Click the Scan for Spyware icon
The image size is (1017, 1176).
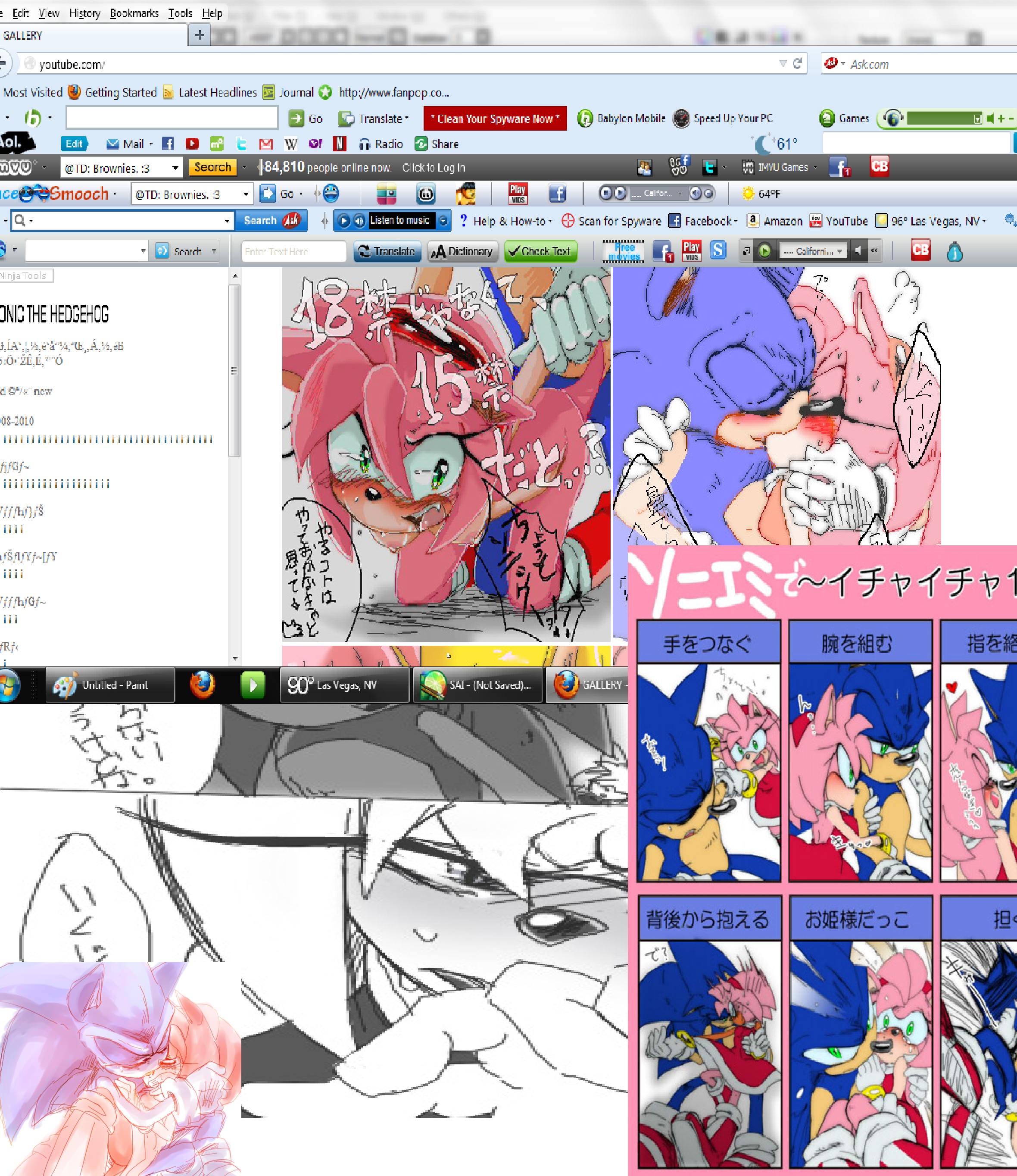(568, 221)
